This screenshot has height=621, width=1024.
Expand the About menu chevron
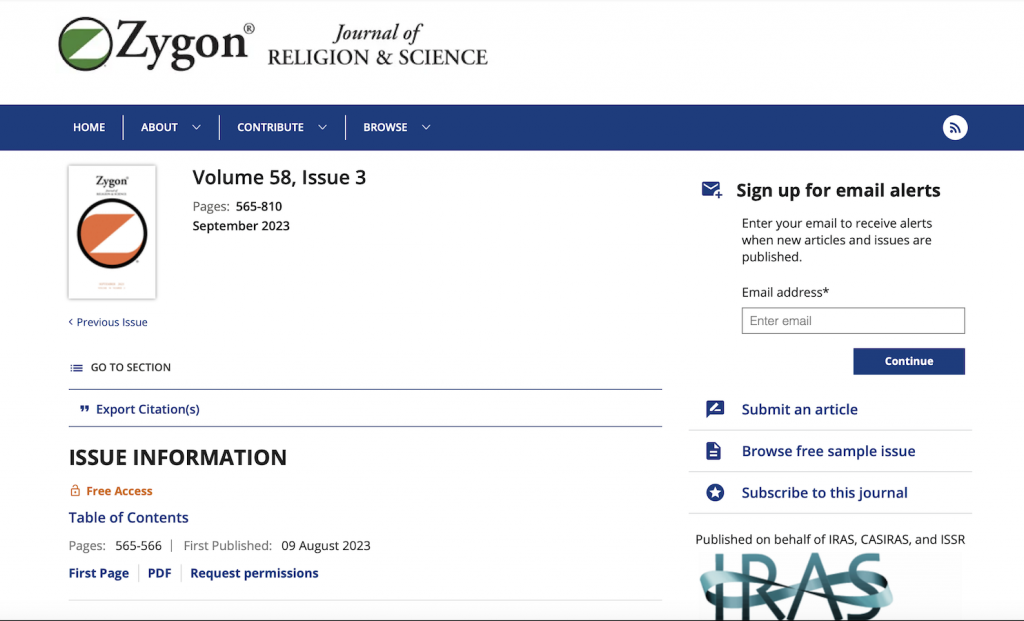click(x=196, y=127)
